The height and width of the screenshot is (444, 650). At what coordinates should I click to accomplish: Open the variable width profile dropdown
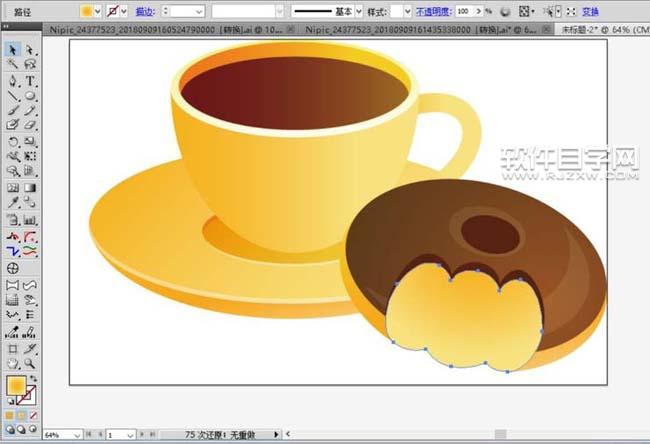point(280,12)
